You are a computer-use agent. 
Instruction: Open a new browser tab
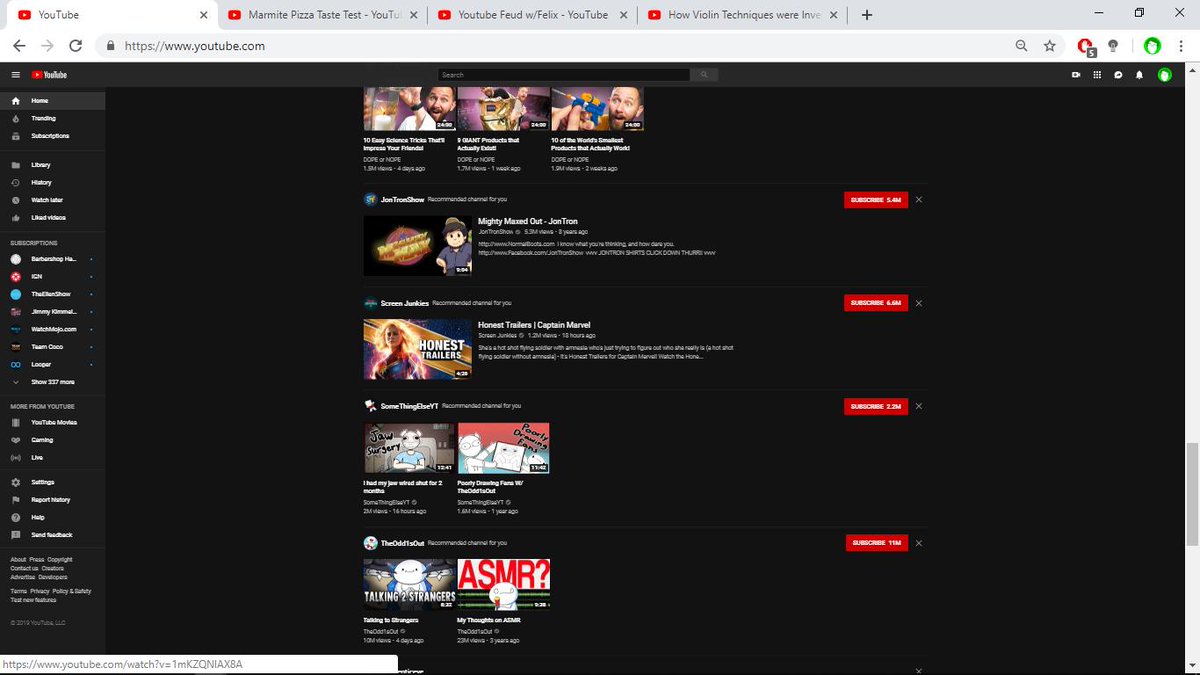pos(867,15)
